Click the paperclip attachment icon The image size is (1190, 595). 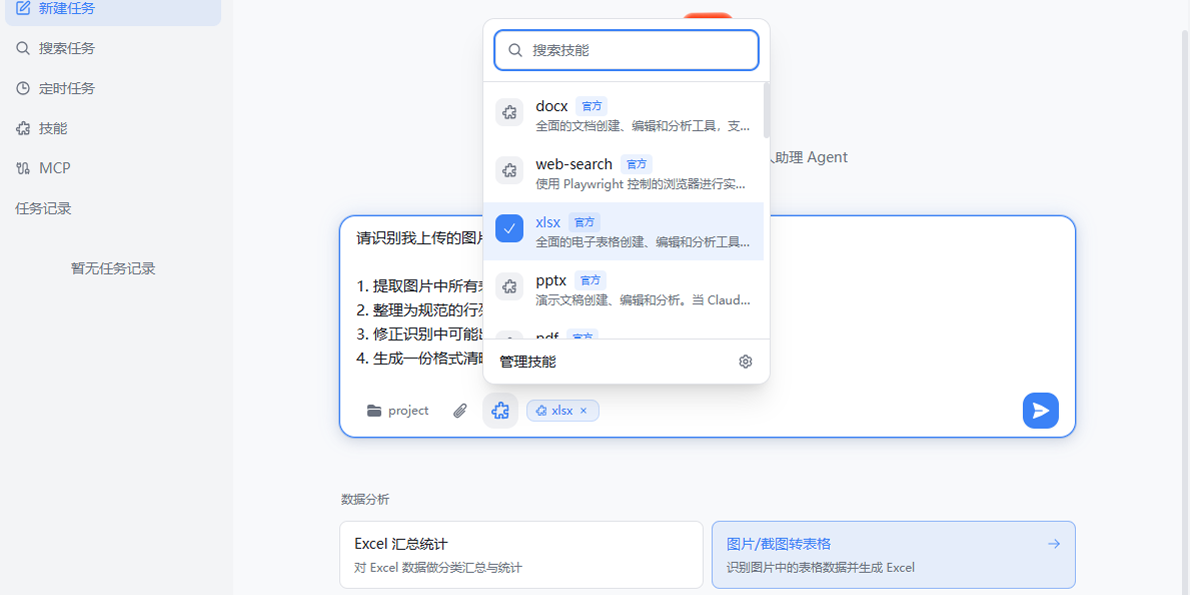pos(460,411)
